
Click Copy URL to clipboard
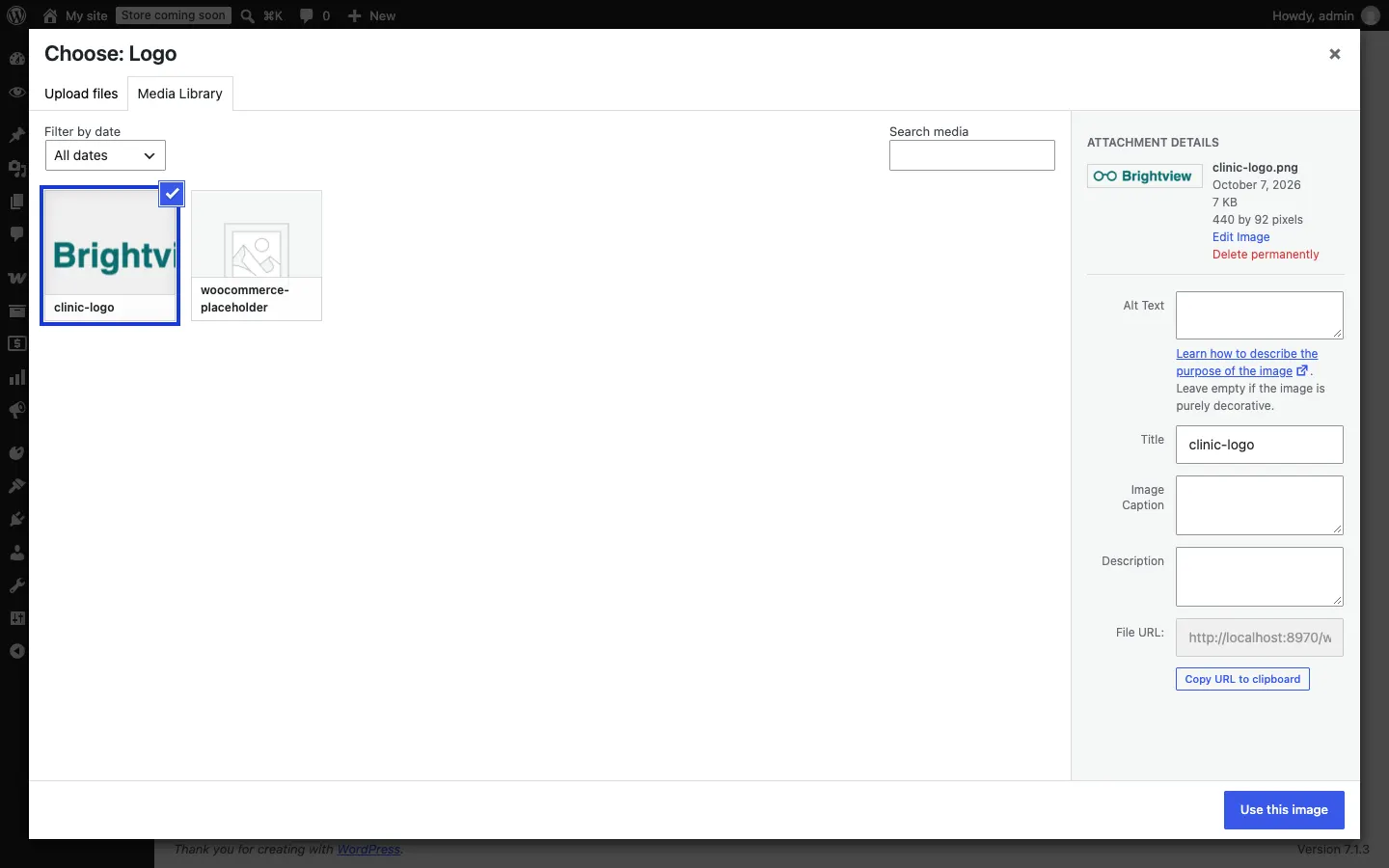(x=1242, y=679)
